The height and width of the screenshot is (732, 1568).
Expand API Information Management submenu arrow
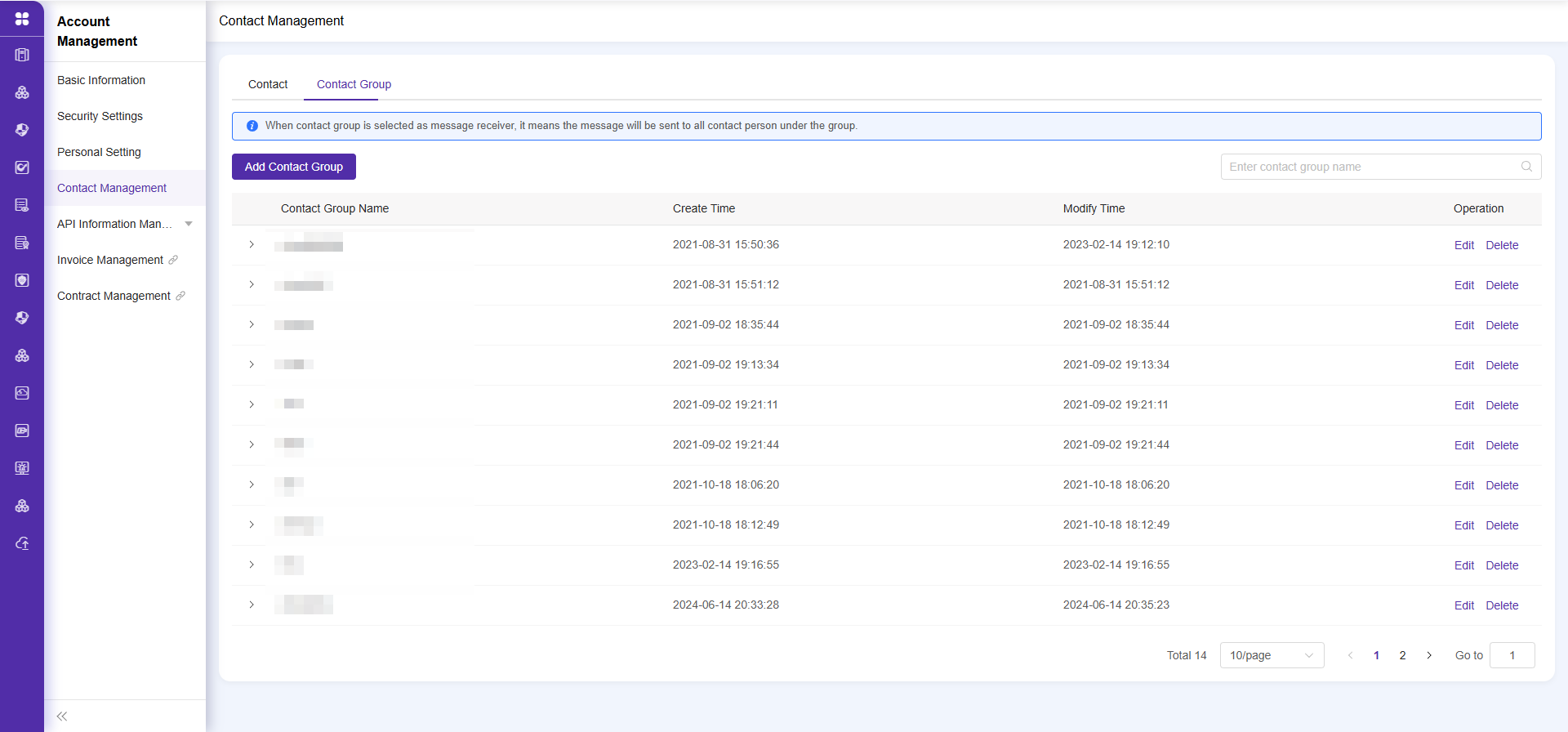189,224
